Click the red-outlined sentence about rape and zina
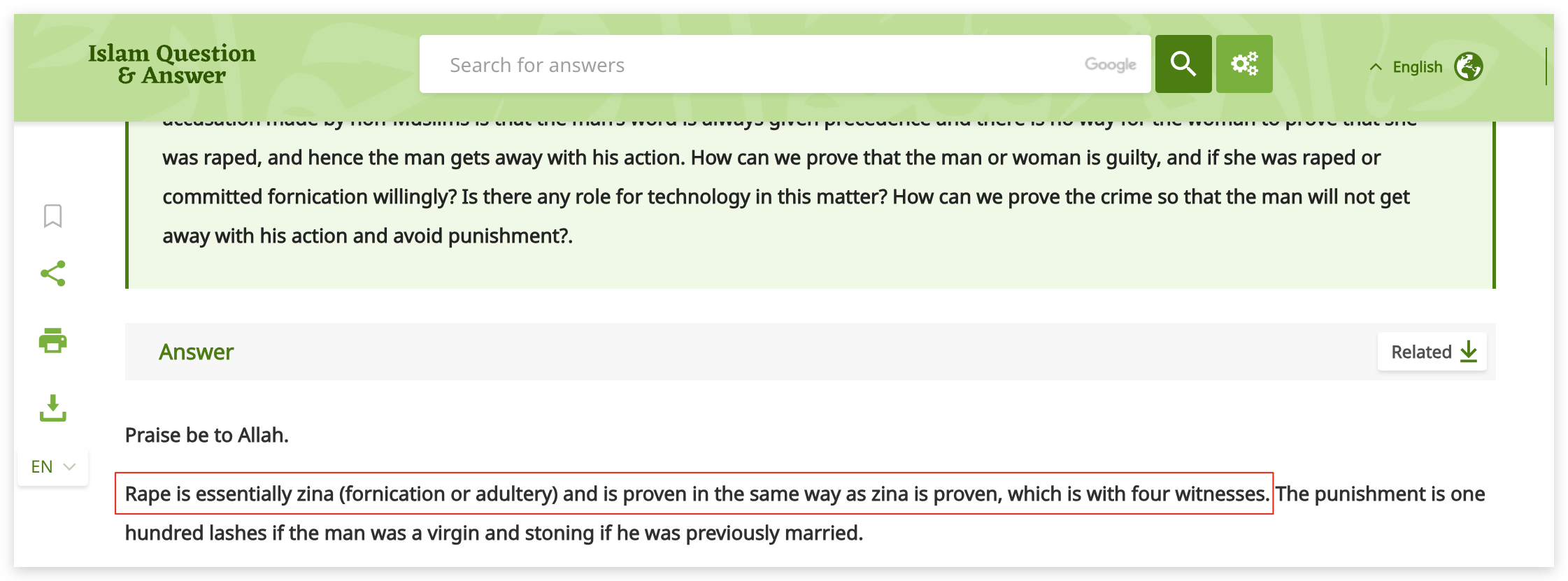Image resolution: width=1568 pixels, height=581 pixels. 694,494
